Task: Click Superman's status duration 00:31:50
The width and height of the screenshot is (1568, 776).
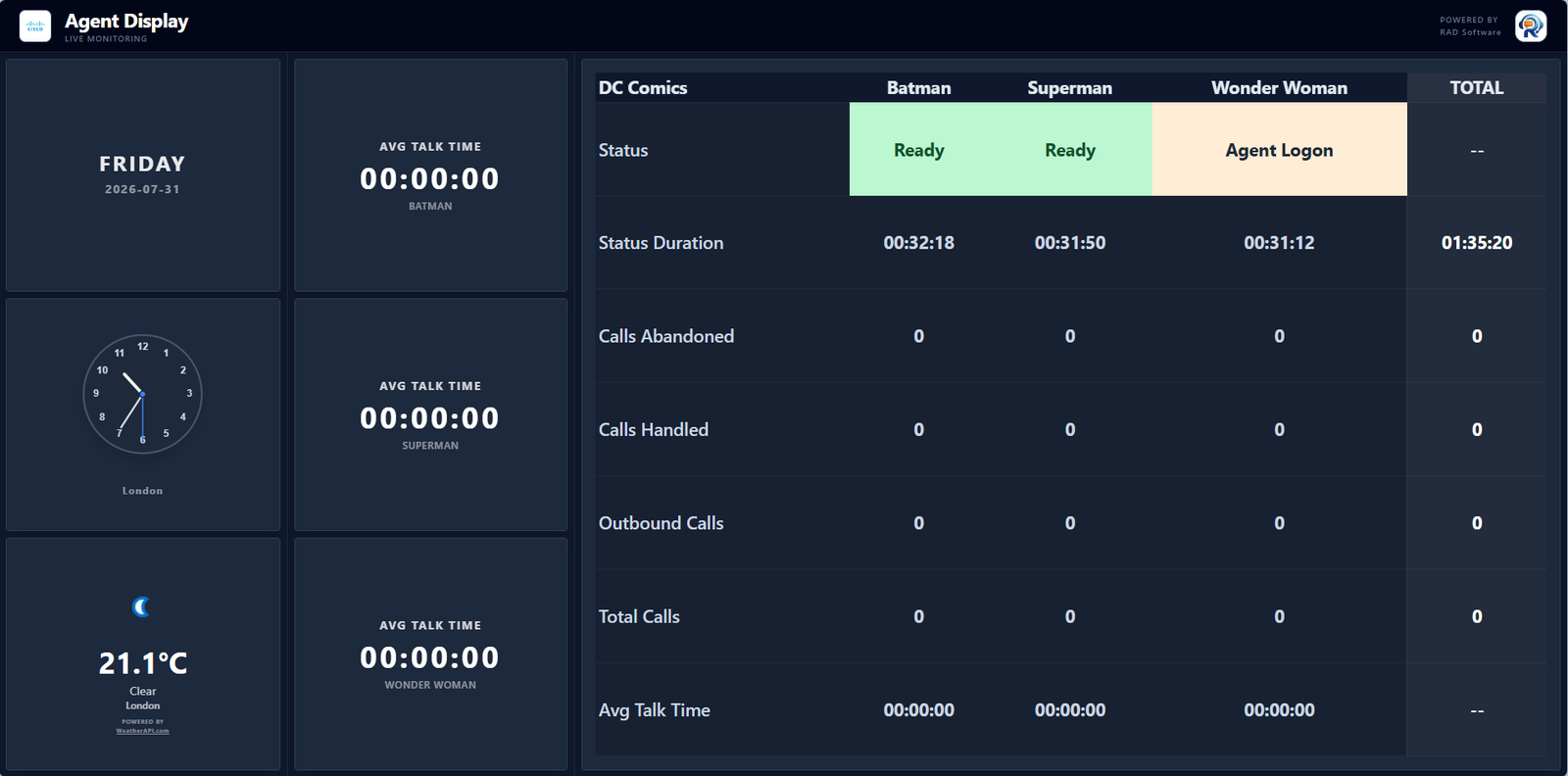Action: [x=1070, y=243]
